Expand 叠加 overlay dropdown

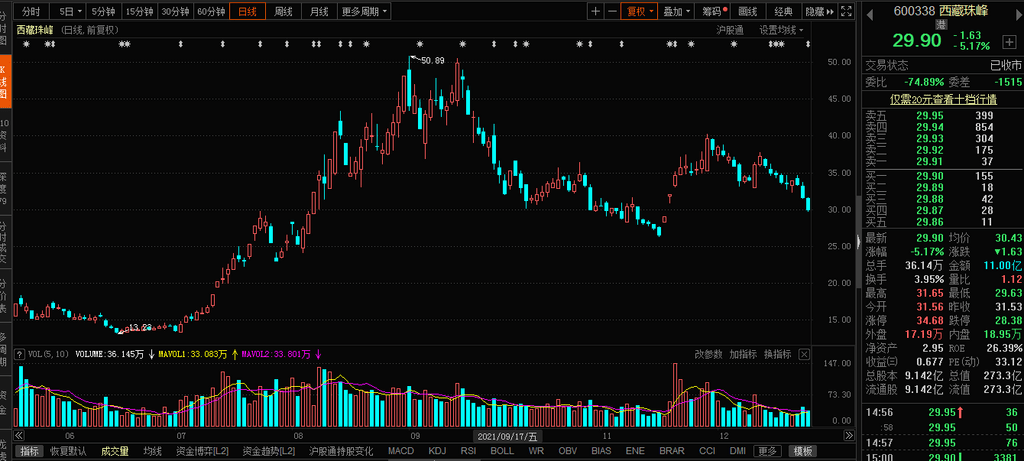point(676,11)
